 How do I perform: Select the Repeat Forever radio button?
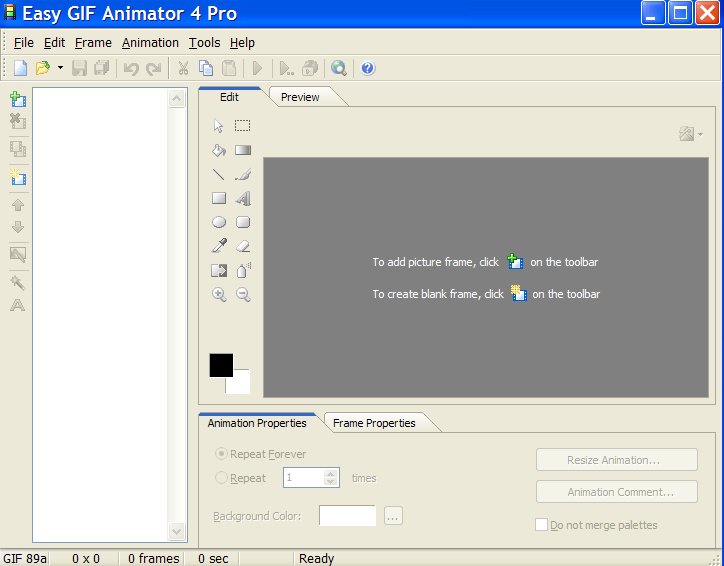point(221,454)
